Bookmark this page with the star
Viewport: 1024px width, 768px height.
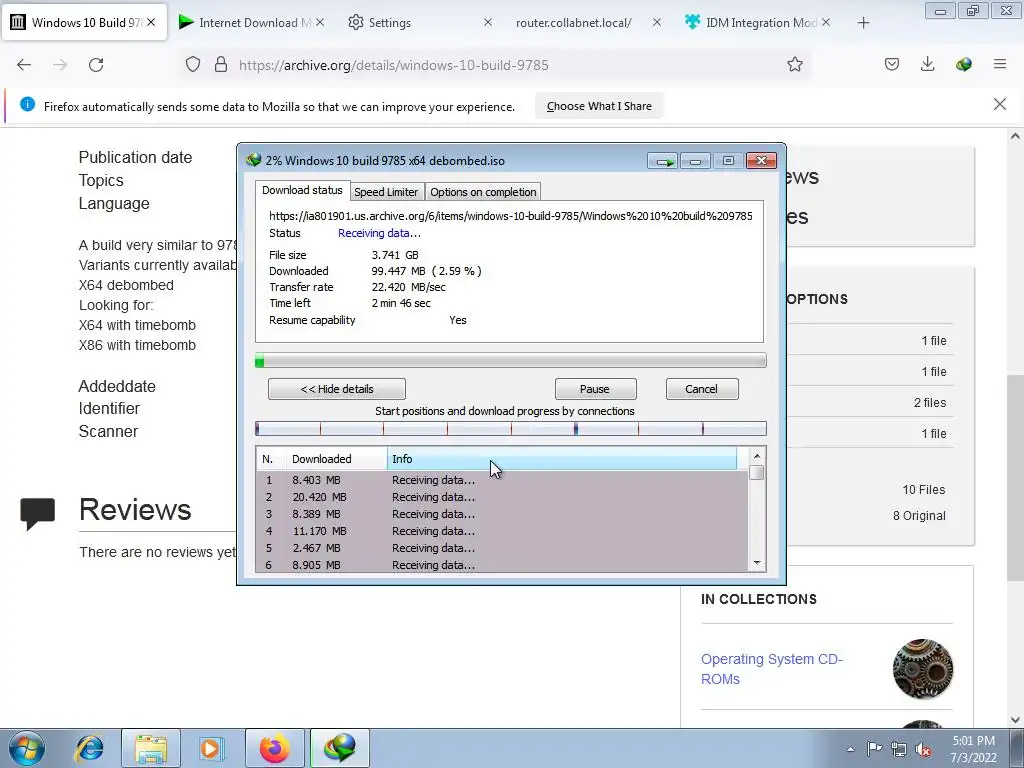[794, 64]
